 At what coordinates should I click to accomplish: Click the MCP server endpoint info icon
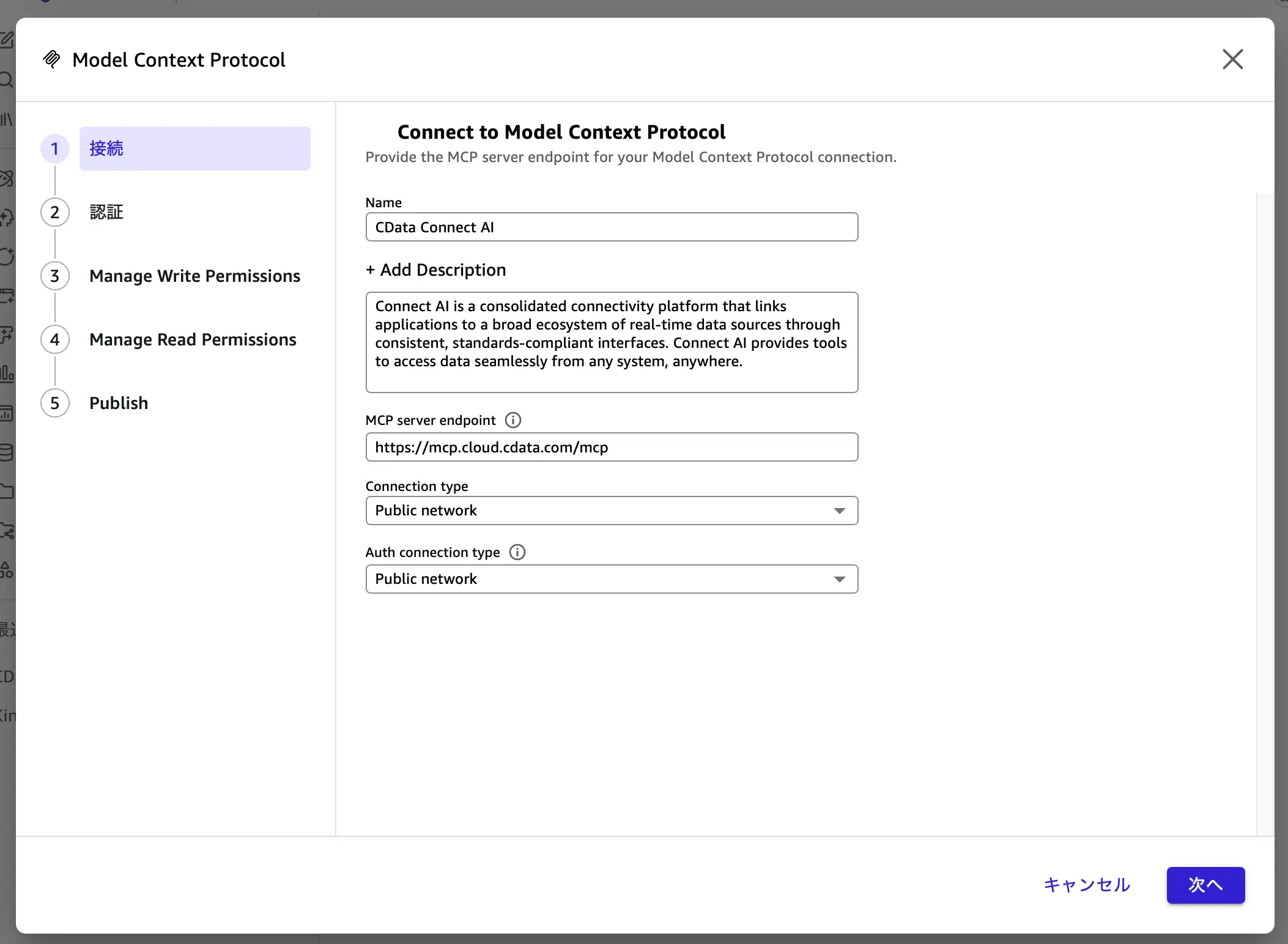coord(513,420)
